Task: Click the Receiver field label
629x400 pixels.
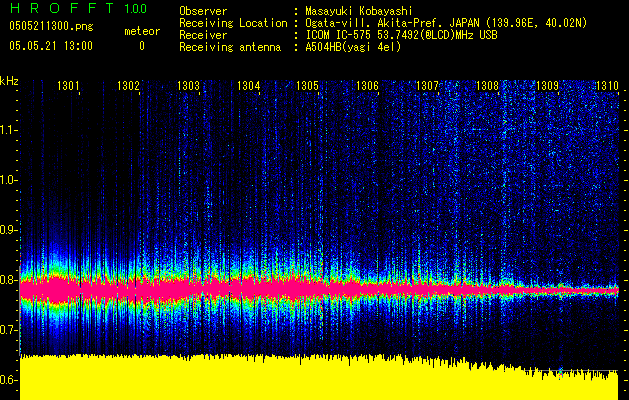Action: (203, 35)
